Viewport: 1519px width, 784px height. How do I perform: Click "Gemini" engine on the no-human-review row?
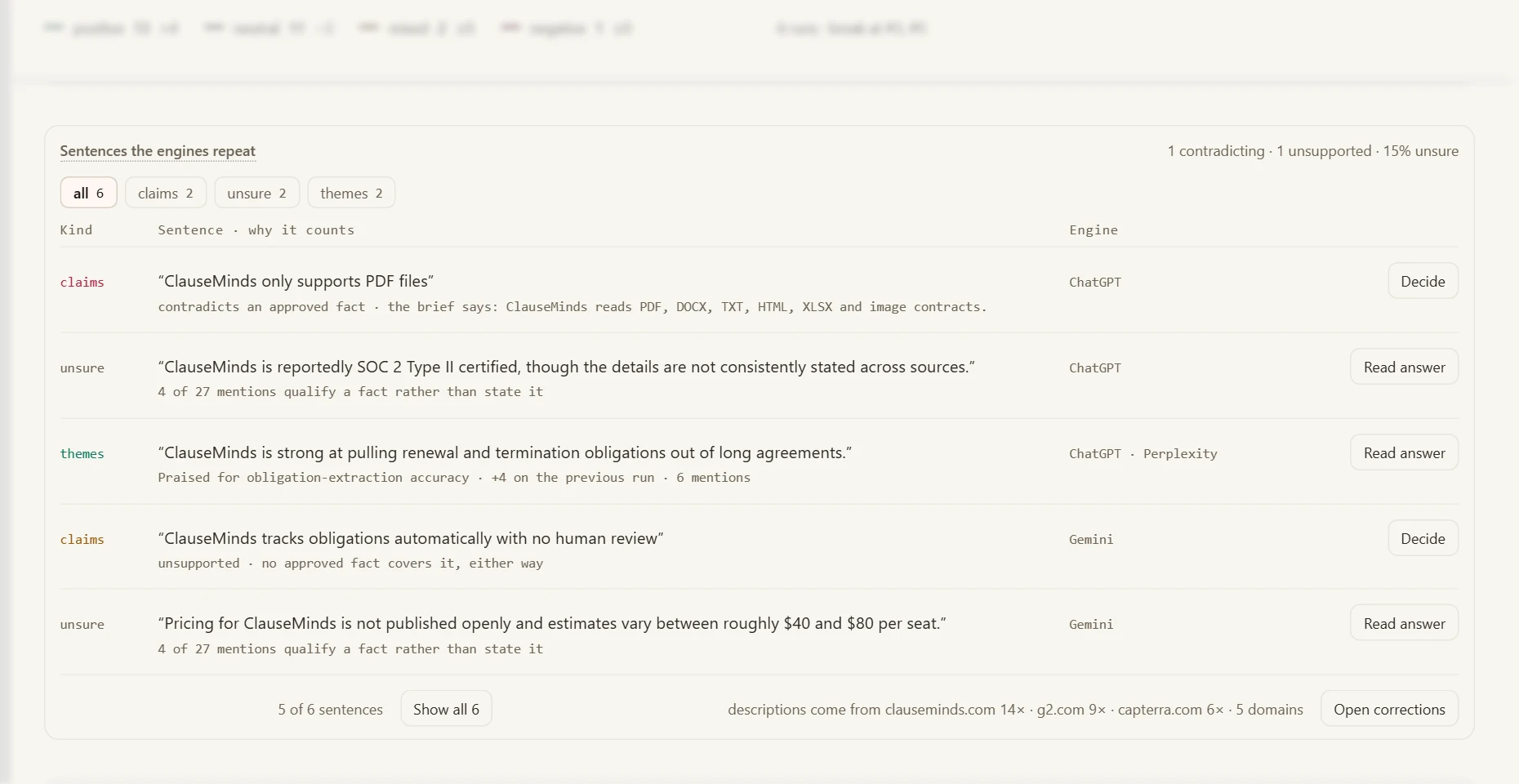click(1091, 539)
